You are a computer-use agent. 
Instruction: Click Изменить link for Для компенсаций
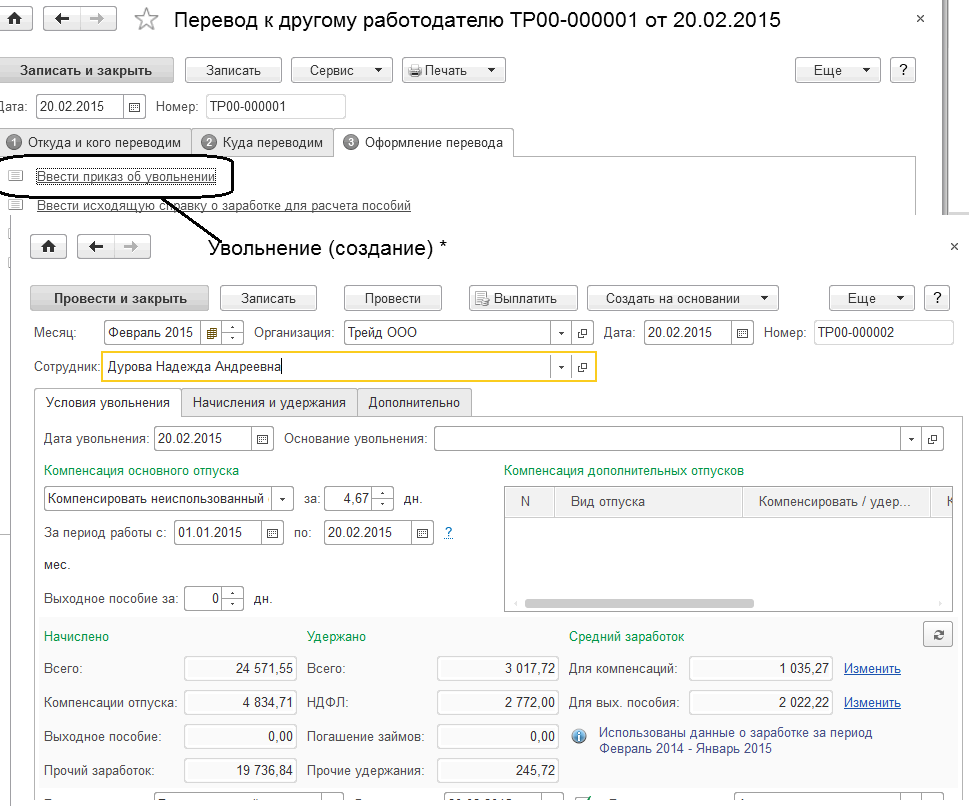872,669
